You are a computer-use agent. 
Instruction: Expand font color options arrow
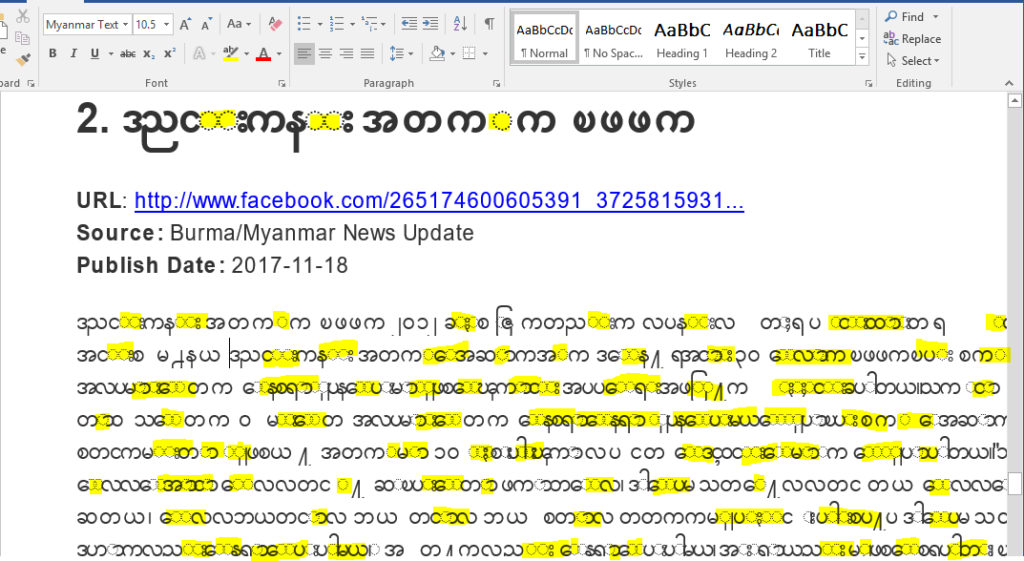[x=279, y=54]
